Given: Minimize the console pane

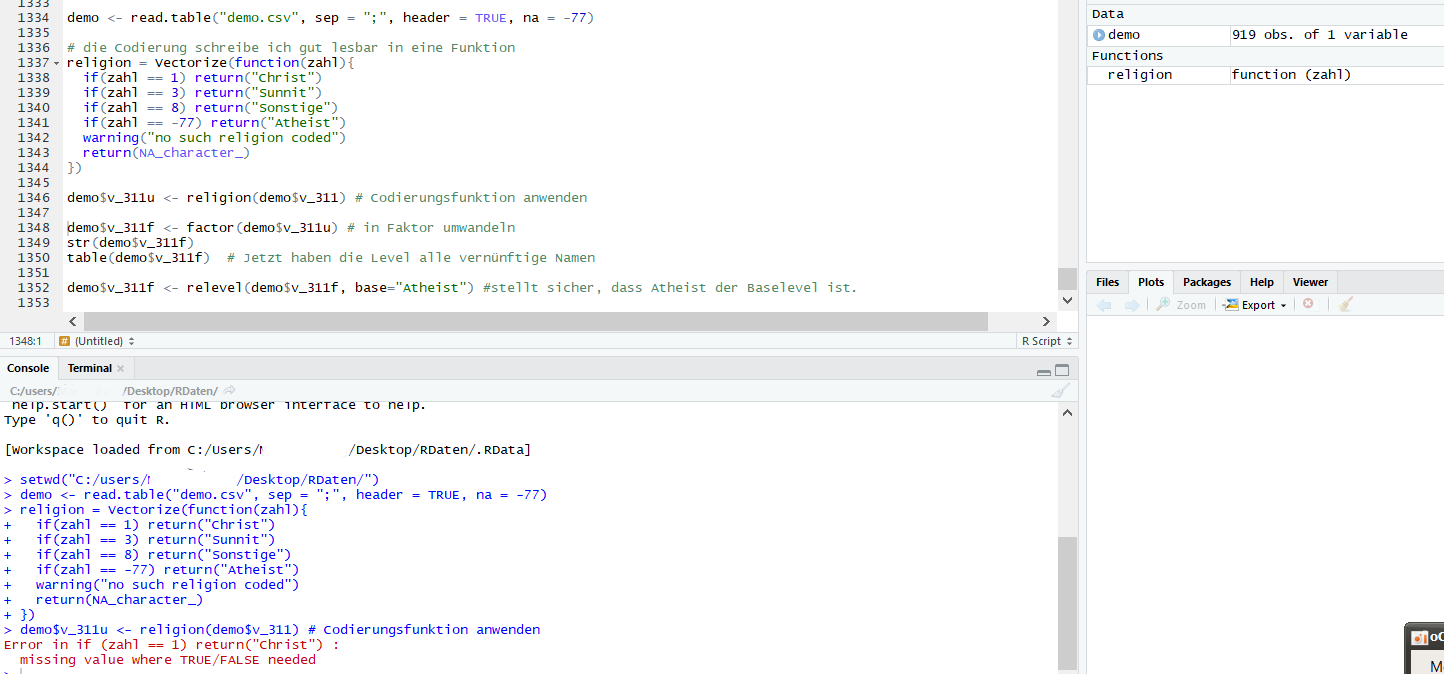Looking at the screenshot, I should [x=1044, y=371].
